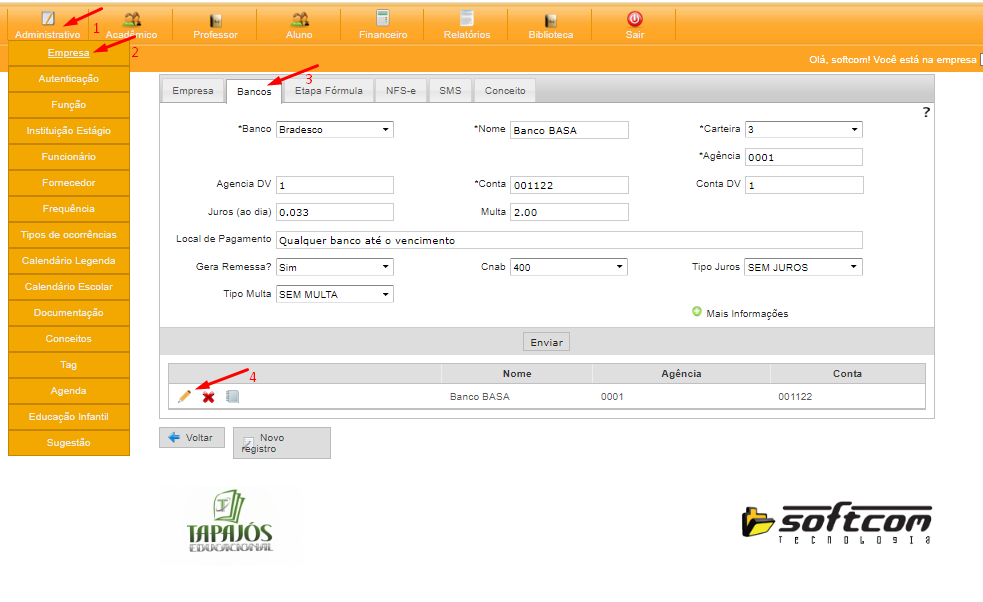Click the gray document icon in bank row

click(x=232, y=397)
